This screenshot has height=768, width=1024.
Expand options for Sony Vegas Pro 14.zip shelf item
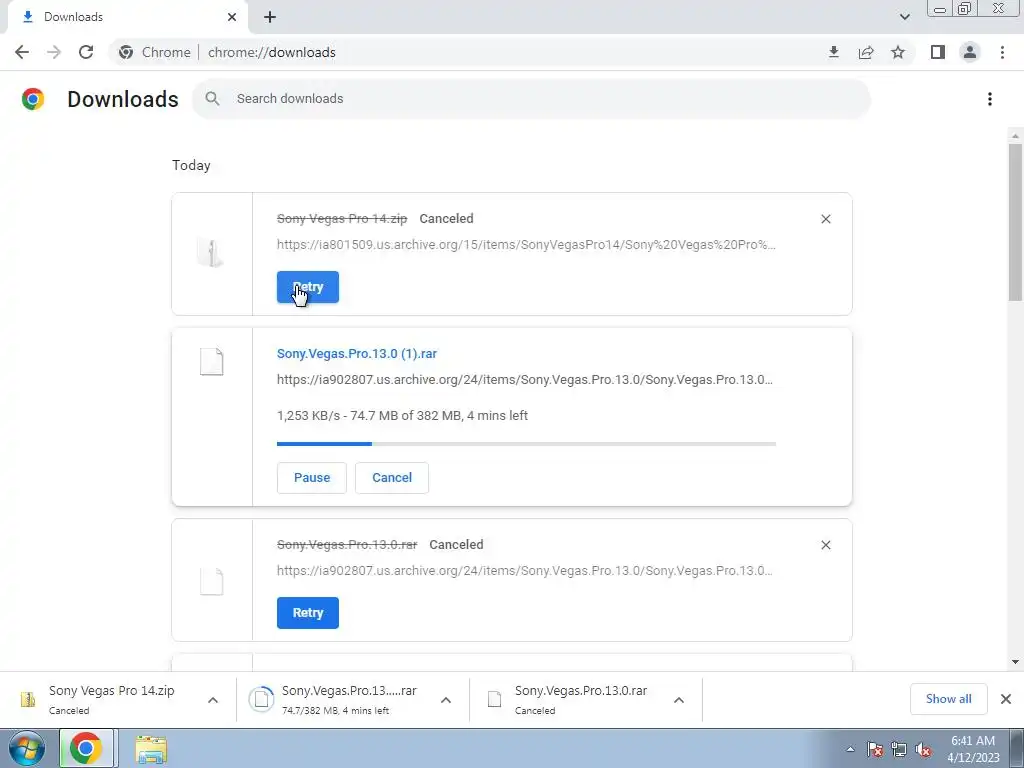[213, 700]
